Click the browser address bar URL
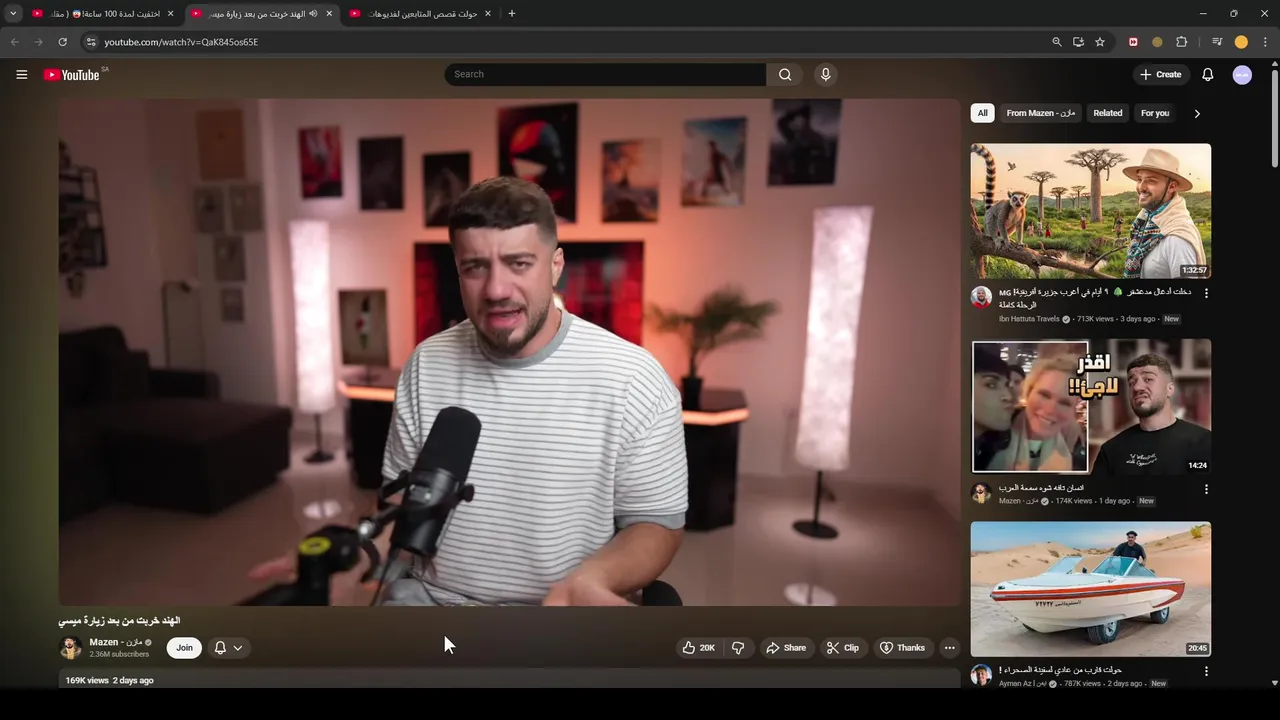Image resolution: width=1280 pixels, height=720 pixels. [x=181, y=42]
